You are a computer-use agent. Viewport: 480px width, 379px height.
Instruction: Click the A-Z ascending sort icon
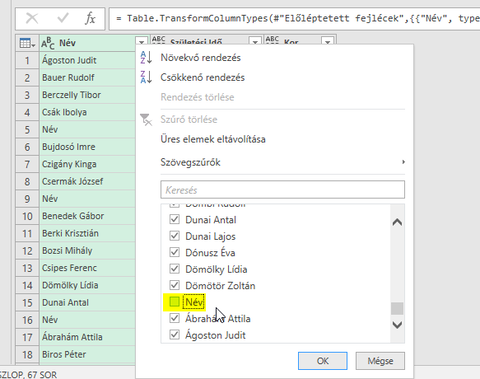tap(146, 57)
